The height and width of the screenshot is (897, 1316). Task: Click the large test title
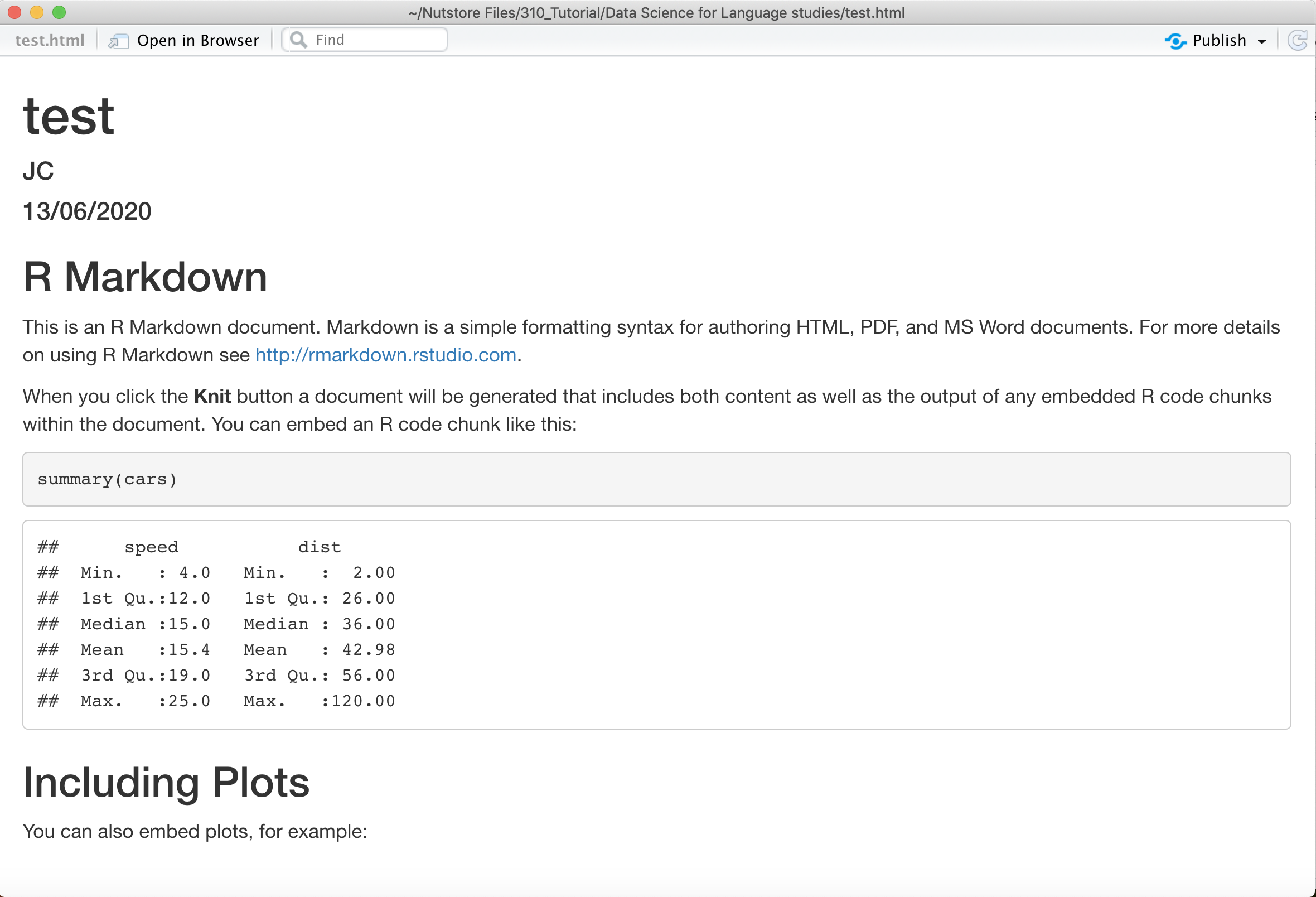tap(69, 116)
